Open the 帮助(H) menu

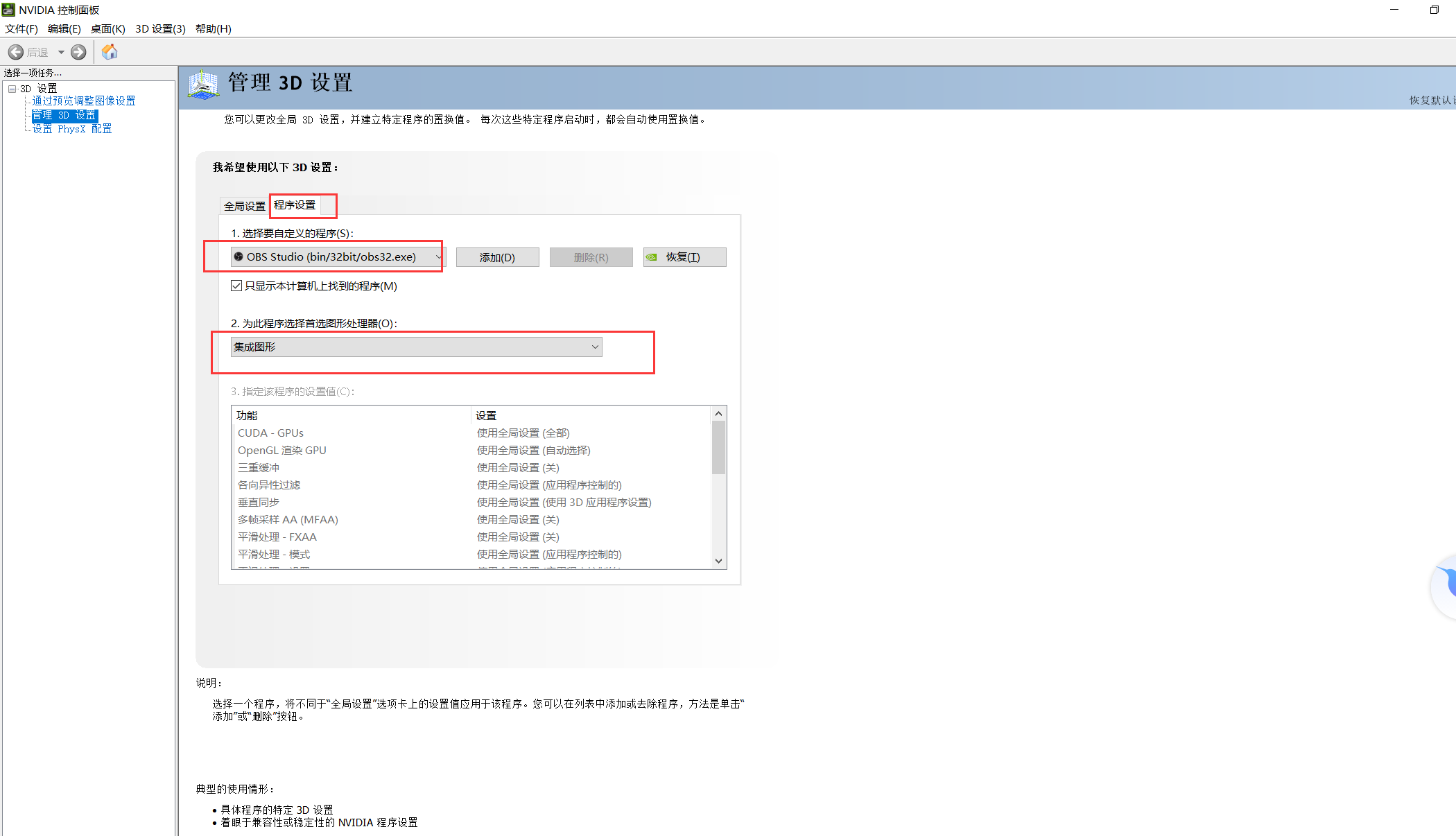click(x=214, y=29)
